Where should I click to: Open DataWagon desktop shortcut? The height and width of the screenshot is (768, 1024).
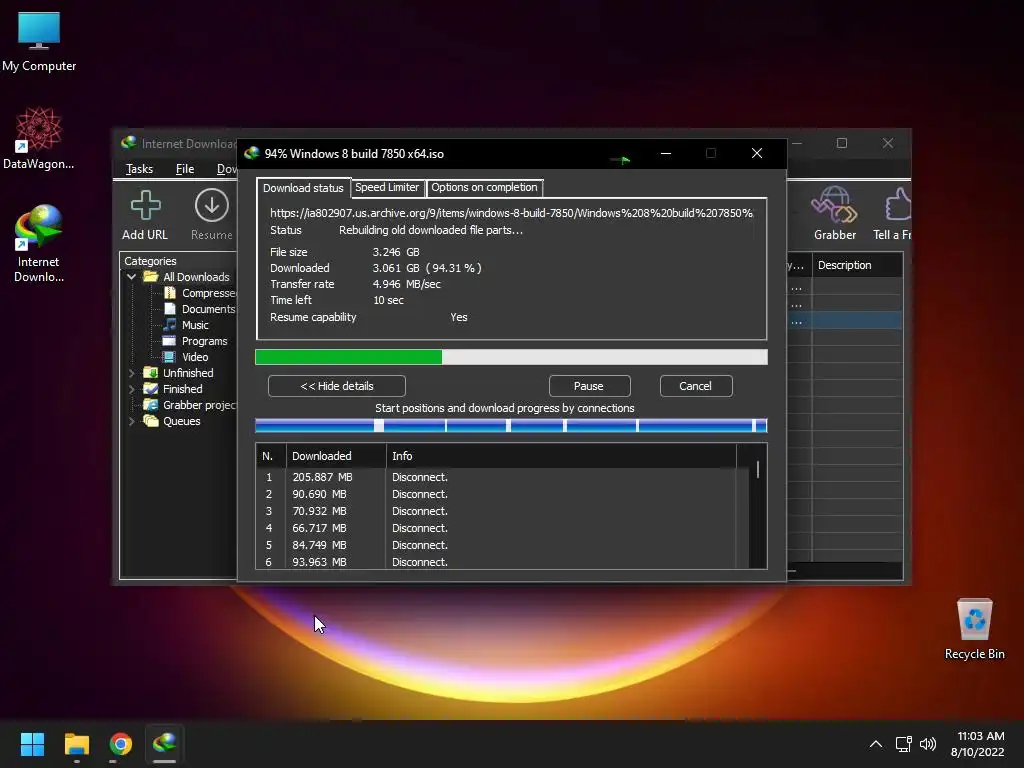pyautogui.click(x=39, y=138)
